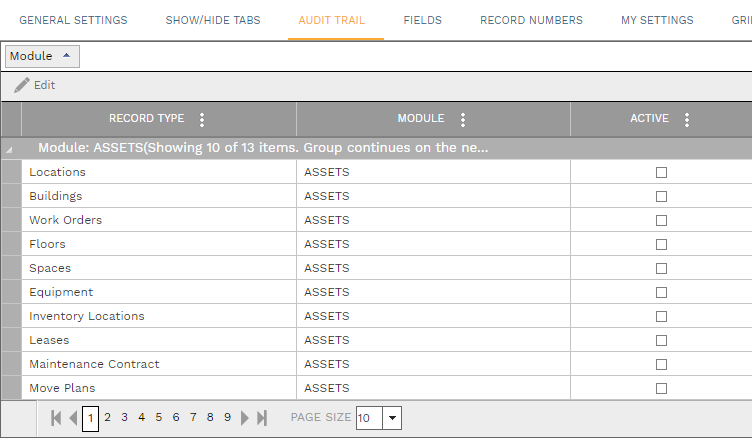Switch to the Fields tab

pyautogui.click(x=422, y=20)
